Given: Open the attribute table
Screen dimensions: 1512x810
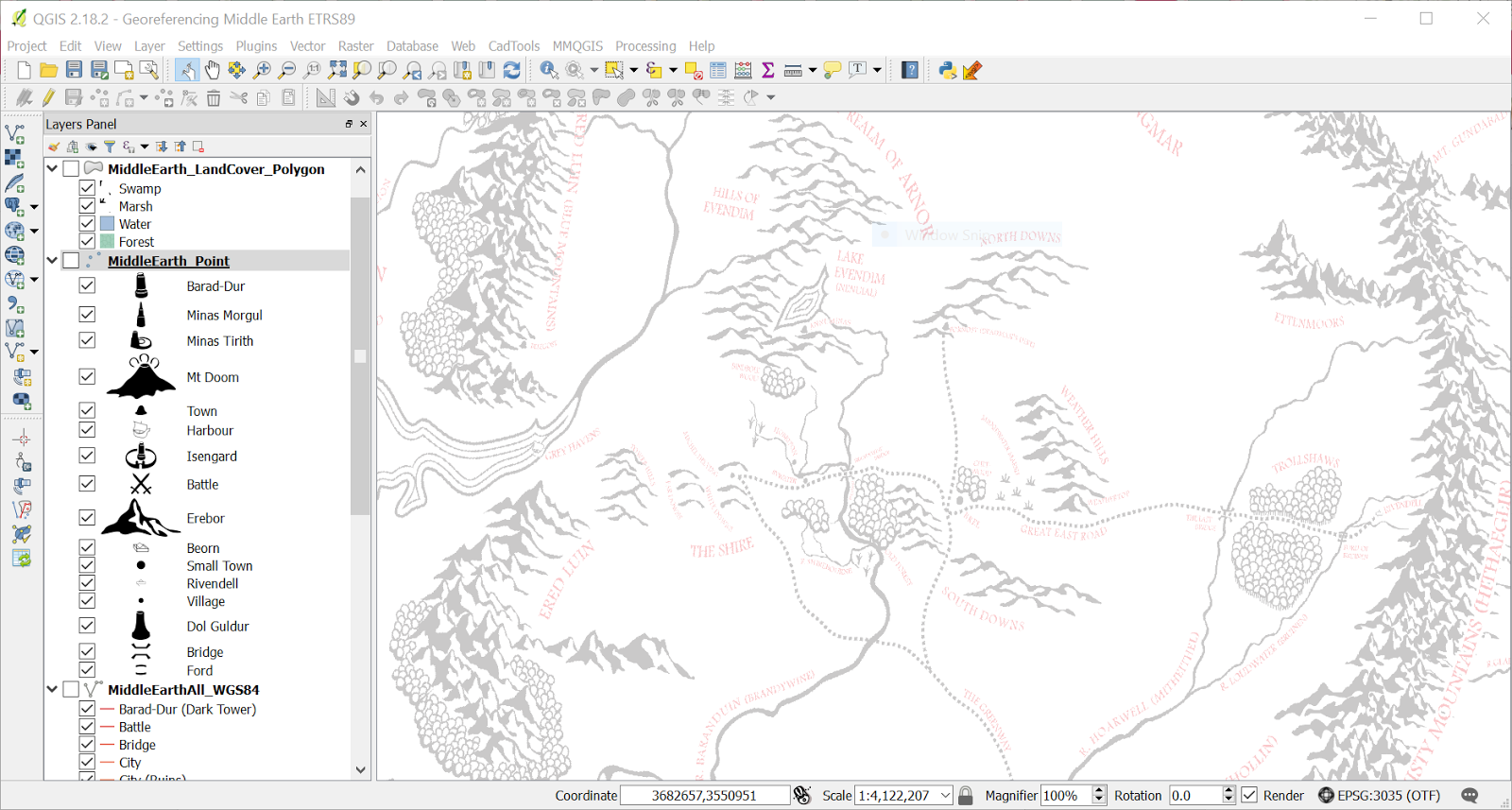Looking at the screenshot, I should (718, 70).
